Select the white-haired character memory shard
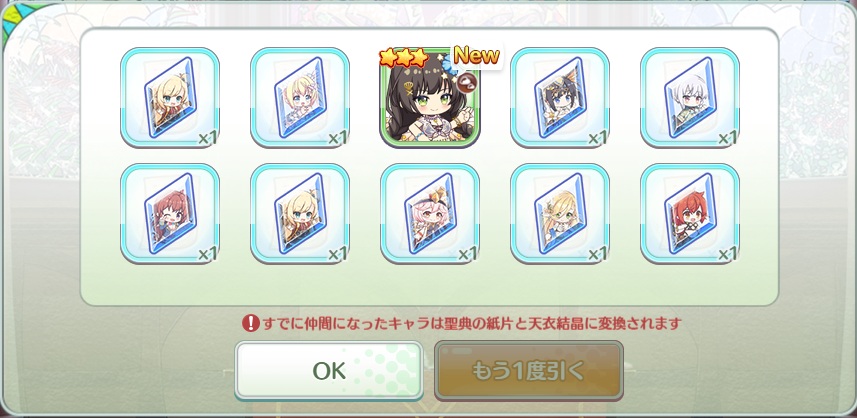This screenshot has height=418, width=857. 690,97
